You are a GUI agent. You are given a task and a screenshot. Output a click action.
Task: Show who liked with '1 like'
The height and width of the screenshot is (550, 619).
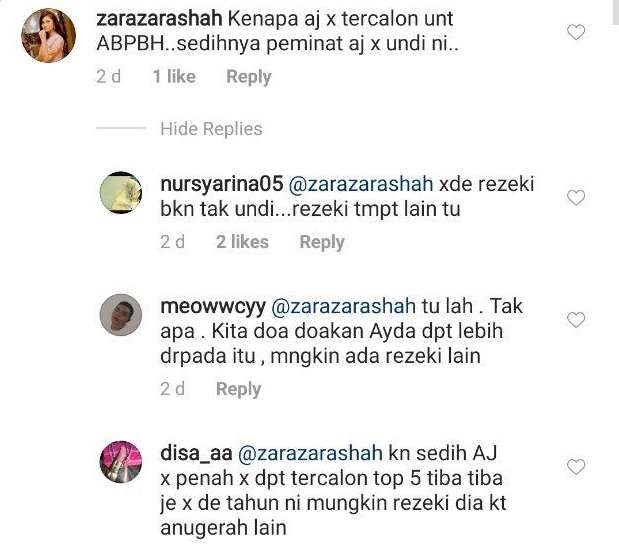(174, 76)
